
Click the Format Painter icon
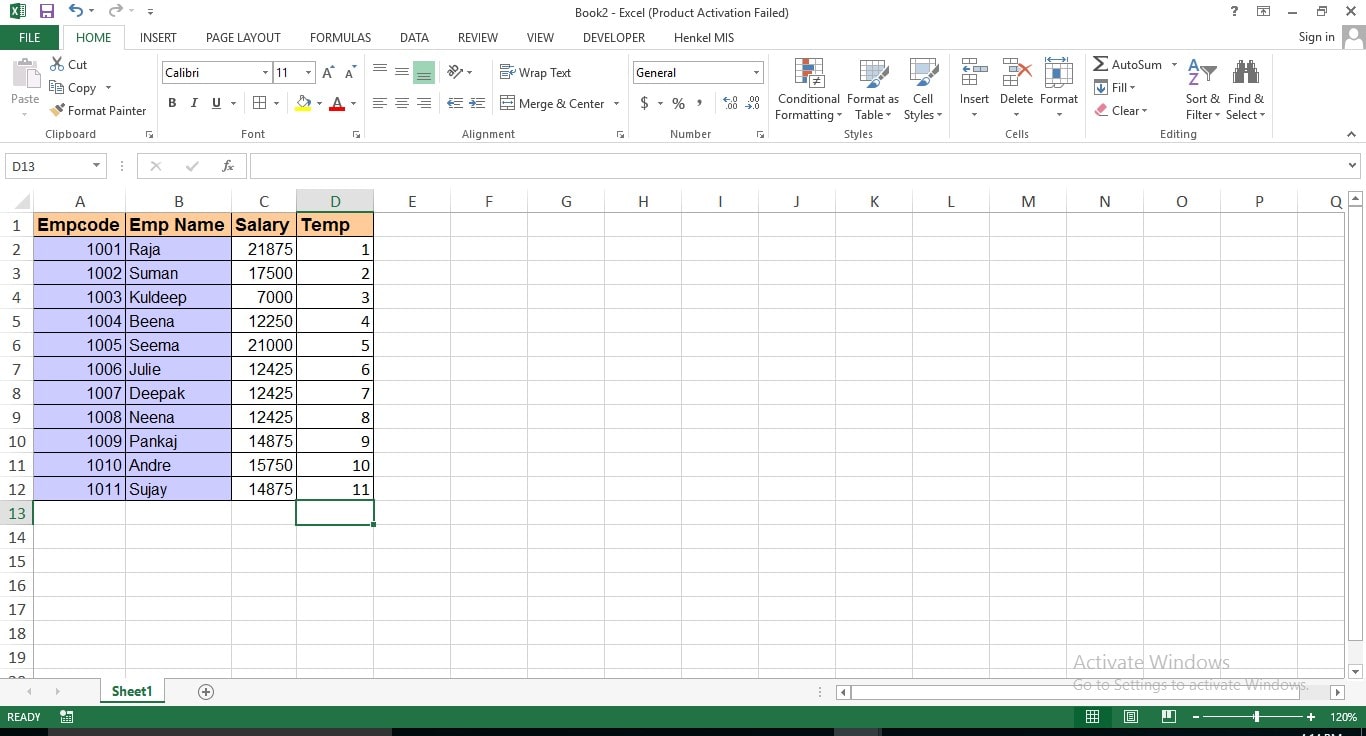pyautogui.click(x=58, y=111)
